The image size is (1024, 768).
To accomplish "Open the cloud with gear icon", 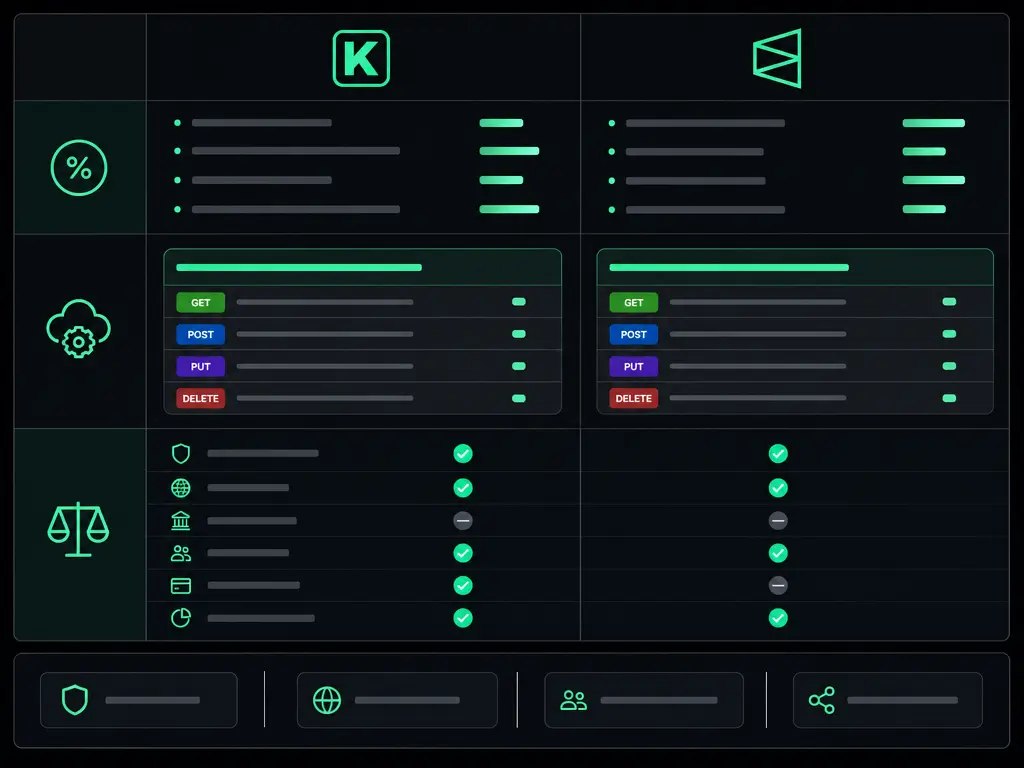I will (x=78, y=328).
